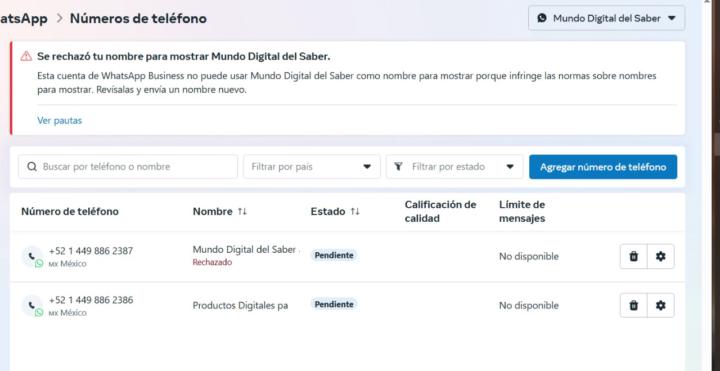The width and height of the screenshot is (720, 371).
Task: Click the Mundo Digital del Saber name cell
Action: point(244,250)
